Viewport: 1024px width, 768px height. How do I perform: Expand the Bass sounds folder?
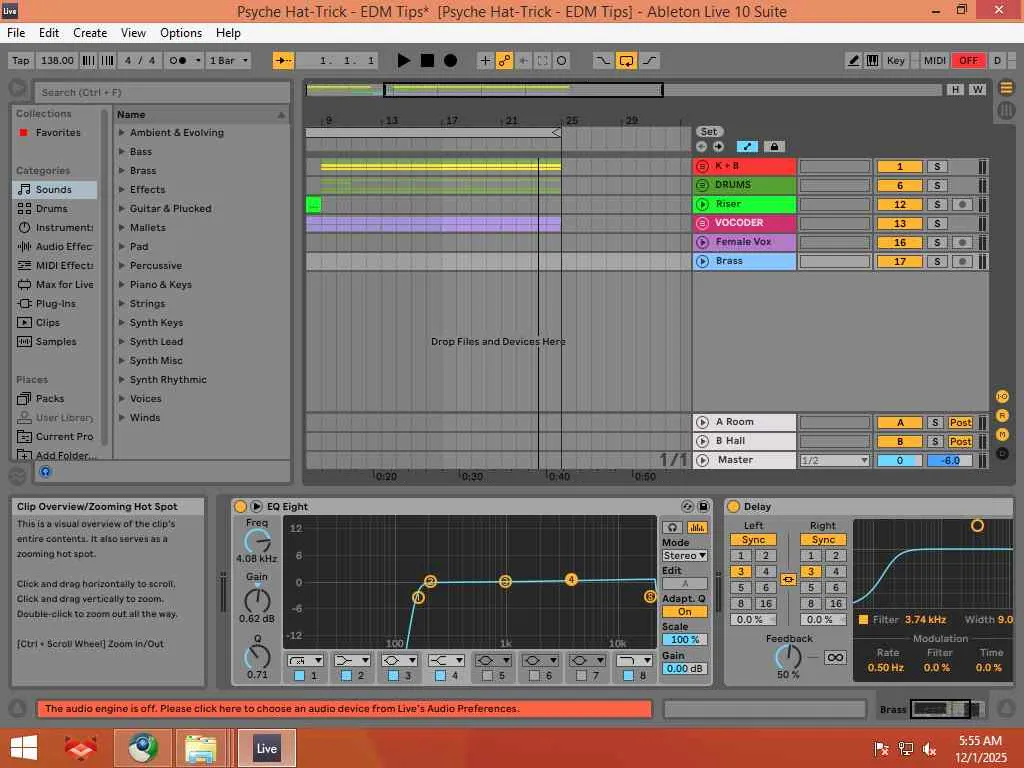pyautogui.click(x=121, y=151)
